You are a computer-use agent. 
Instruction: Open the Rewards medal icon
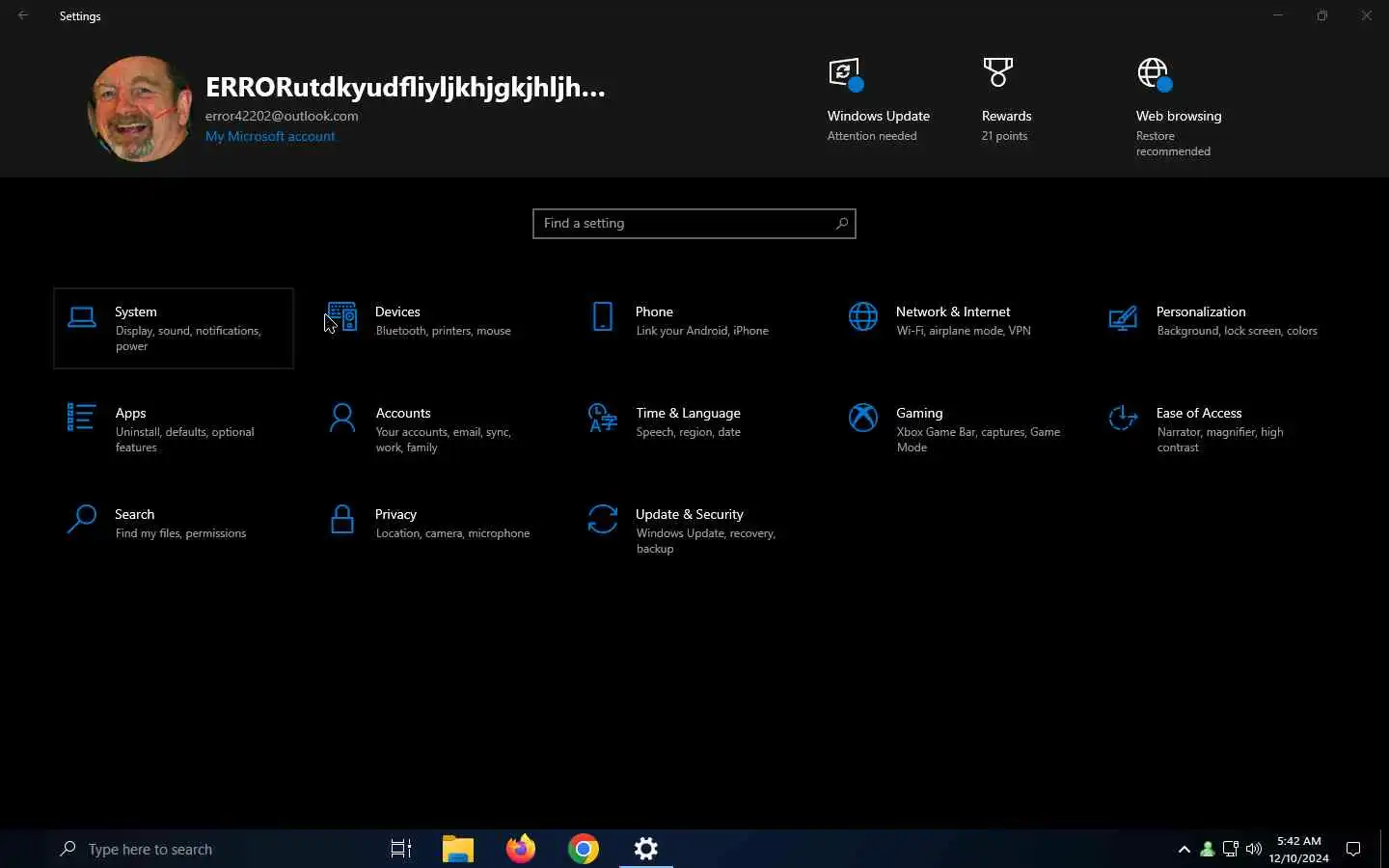[998, 71]
